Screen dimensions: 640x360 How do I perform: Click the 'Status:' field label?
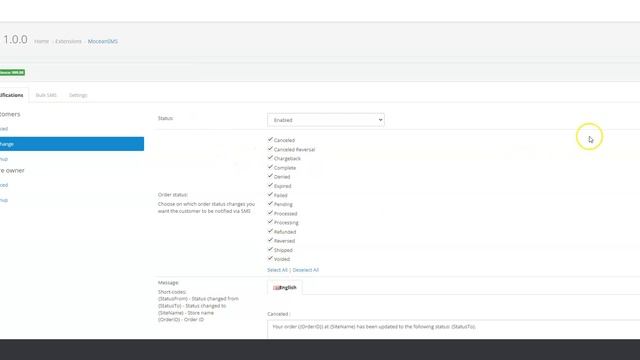165,118
